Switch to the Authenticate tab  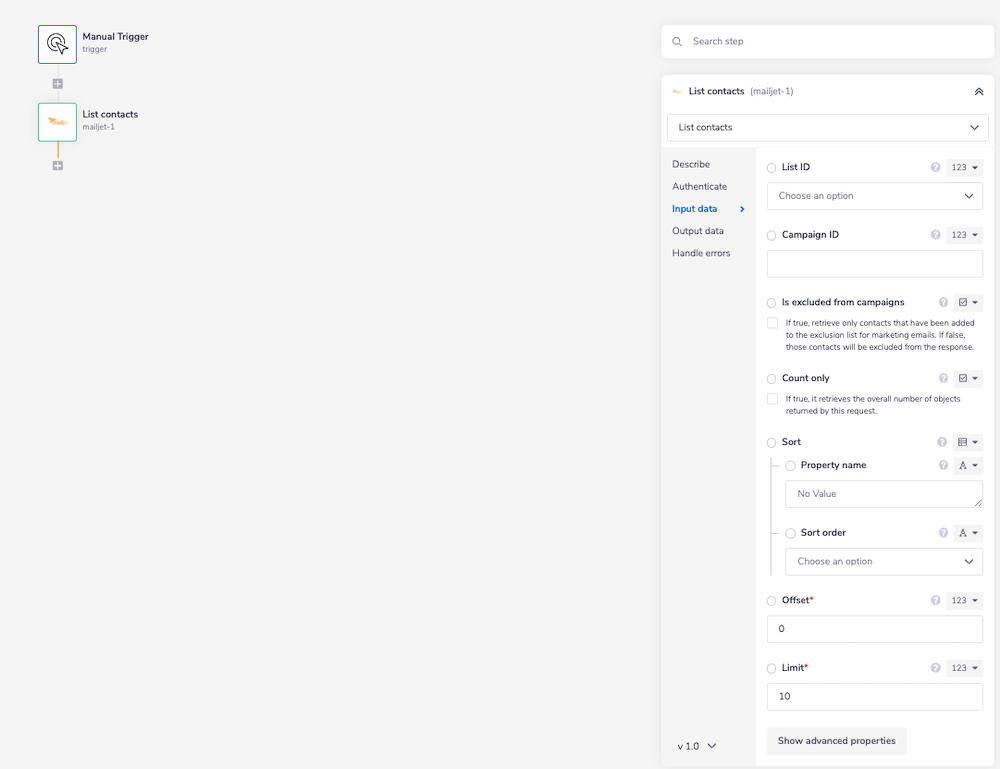[699, 187]
